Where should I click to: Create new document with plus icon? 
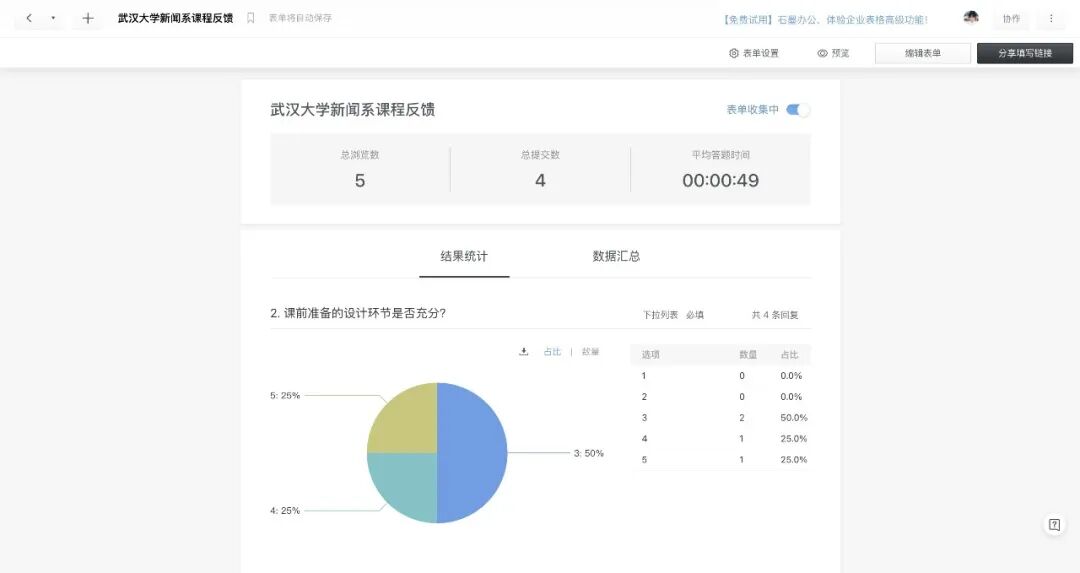tap(87, 18)
